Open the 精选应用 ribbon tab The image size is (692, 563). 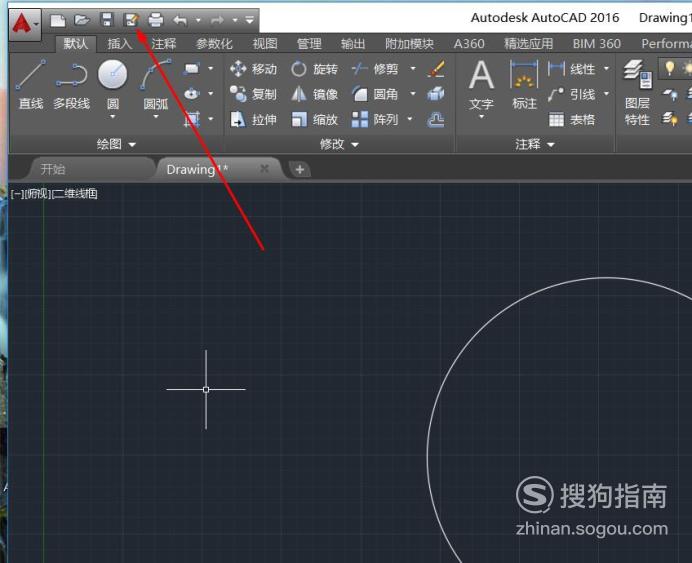[x=528, y=44]
